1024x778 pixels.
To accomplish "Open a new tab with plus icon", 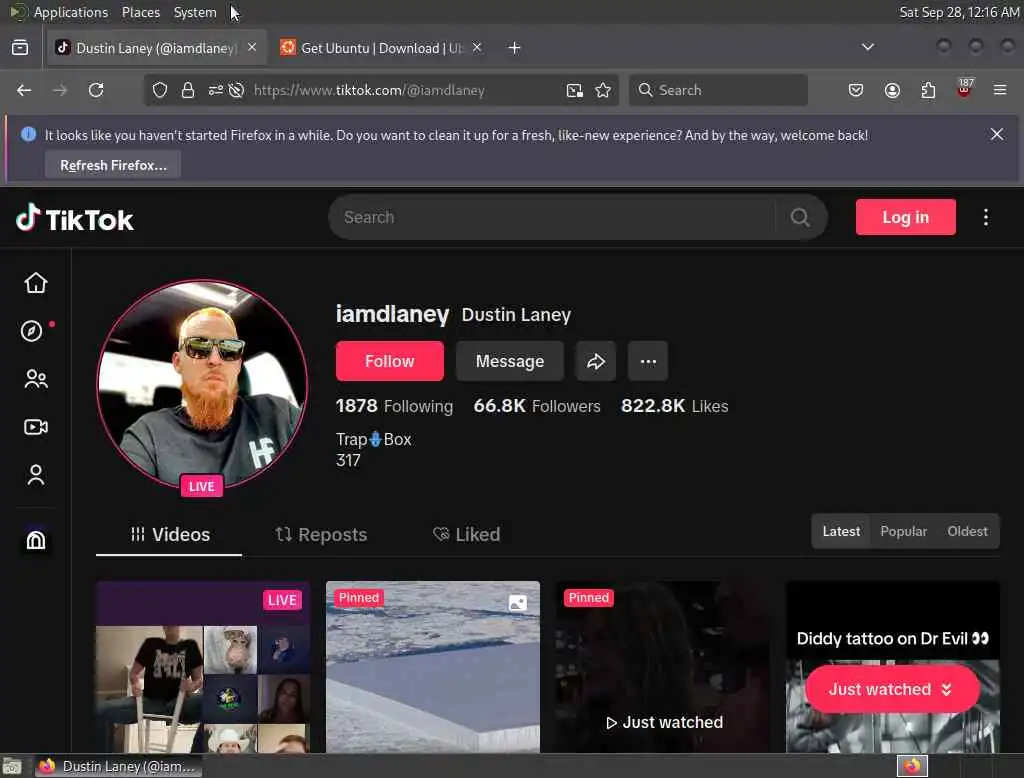I will [515, 48].
